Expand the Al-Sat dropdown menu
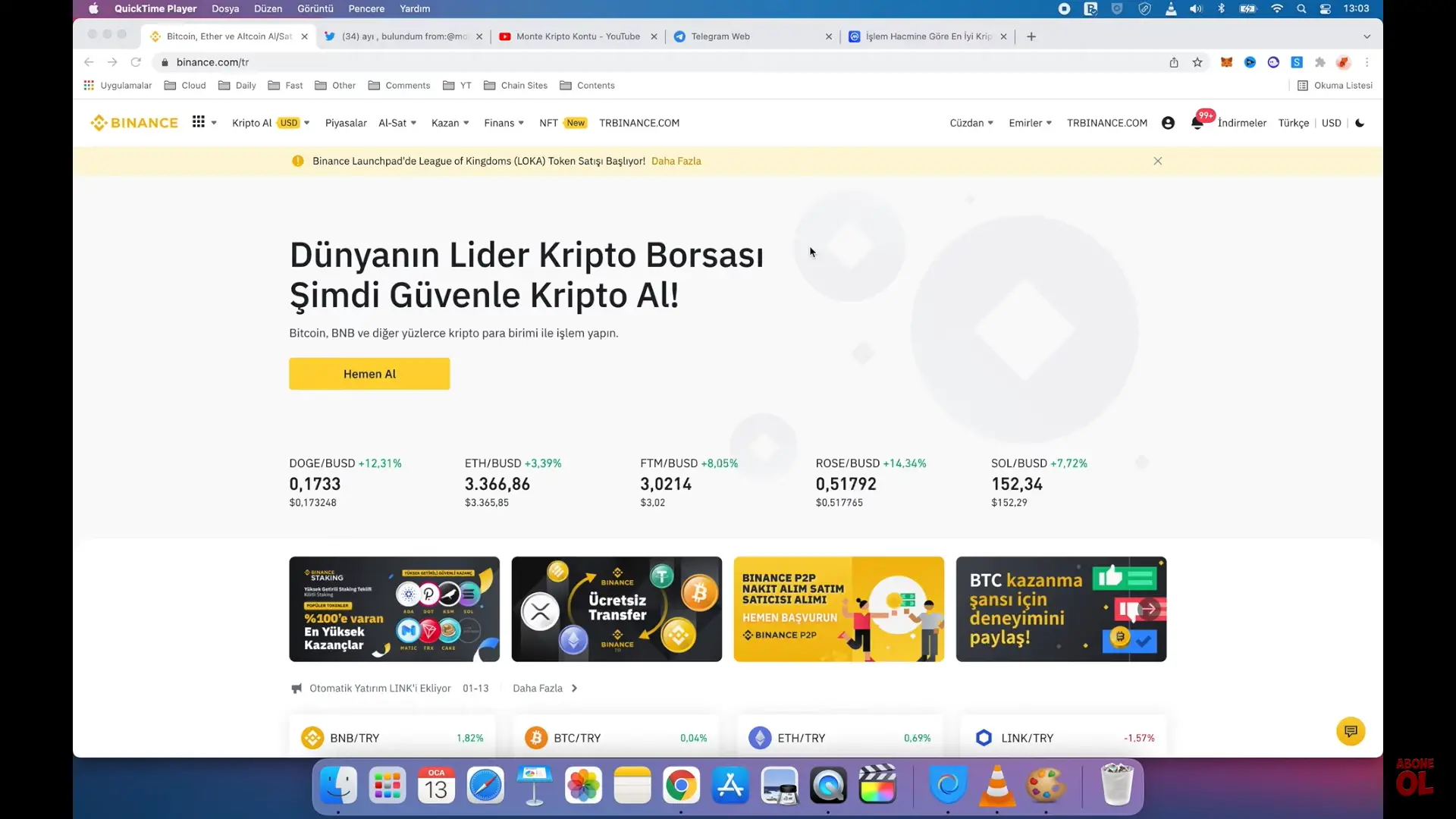The image size is (1456, 819). [x=397, y=123]
